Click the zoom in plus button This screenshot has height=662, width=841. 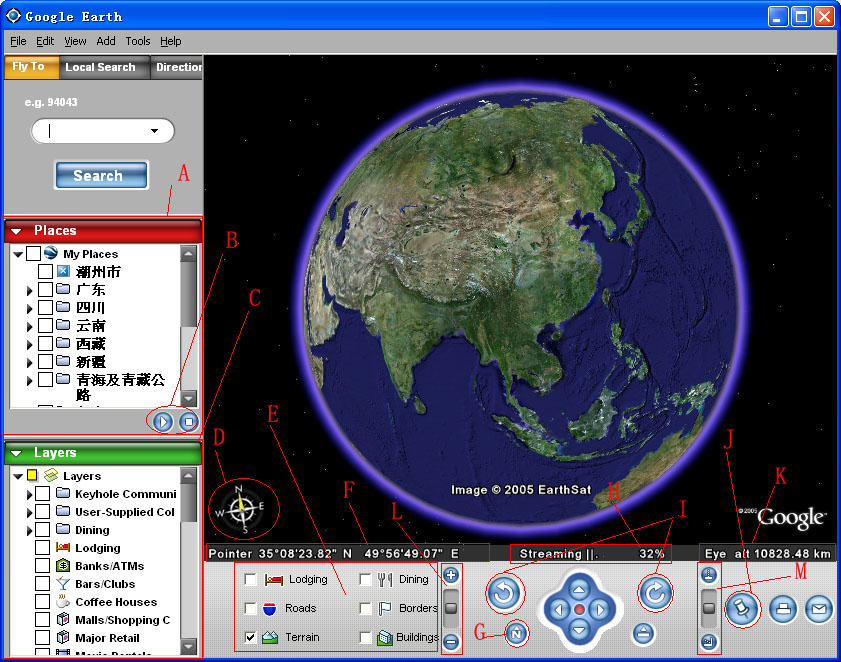(x=452, y=576)
